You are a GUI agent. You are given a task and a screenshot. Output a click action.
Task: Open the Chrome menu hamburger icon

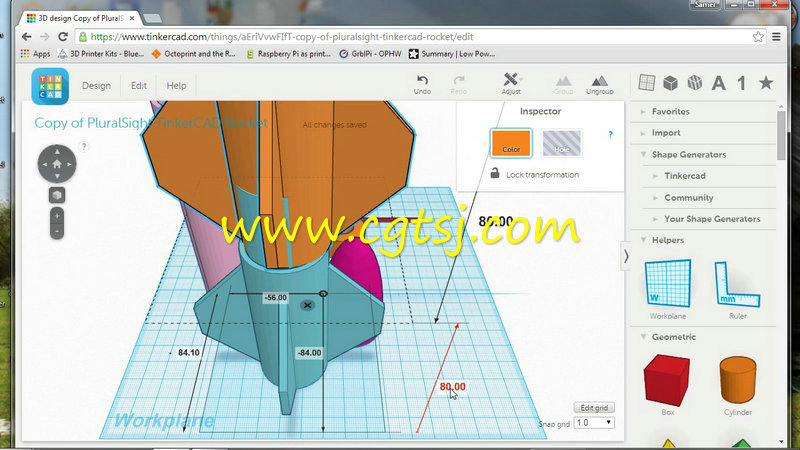(776, 37)
